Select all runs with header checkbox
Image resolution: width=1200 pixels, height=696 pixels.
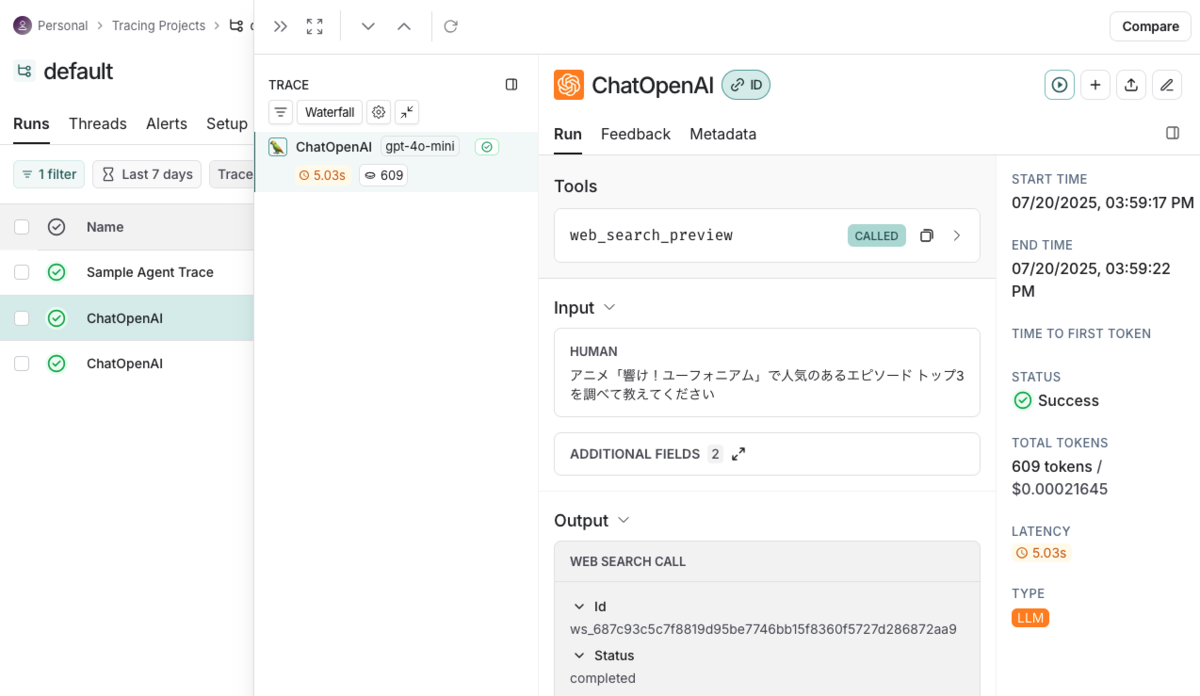click(22, 227)
